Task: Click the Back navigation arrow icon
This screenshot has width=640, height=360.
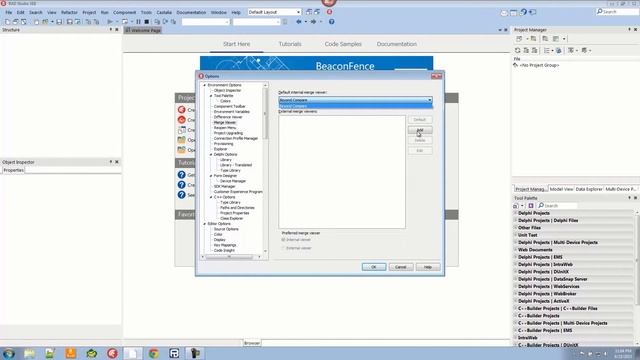Action: point(299,22)
